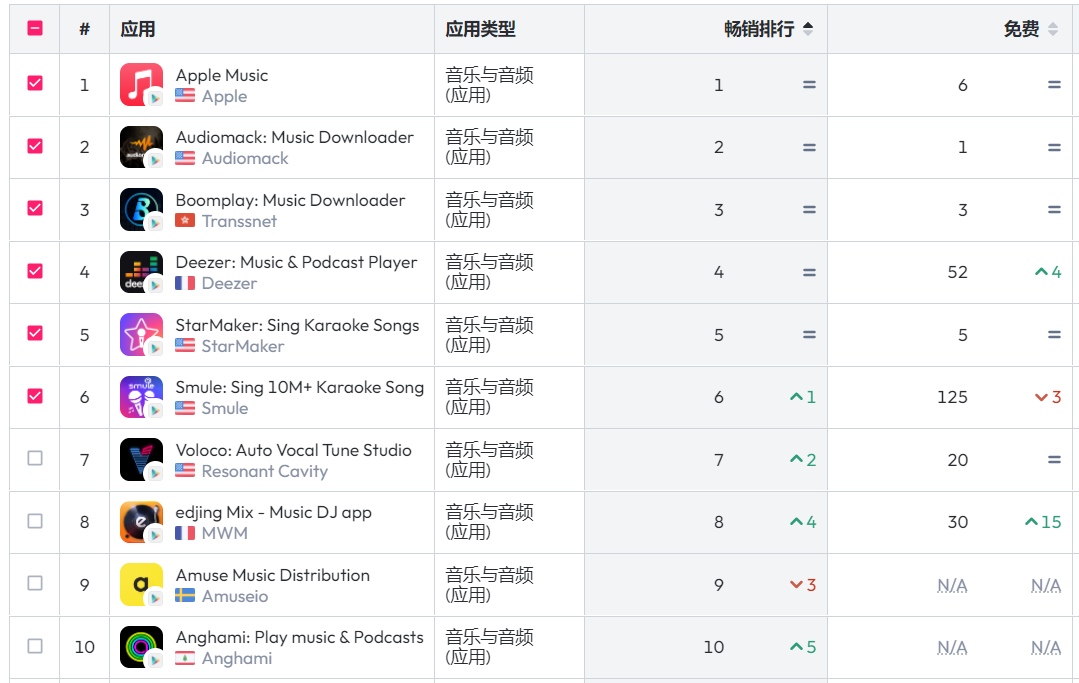Open the Resonant Cavity publisher link

[265, 471]
